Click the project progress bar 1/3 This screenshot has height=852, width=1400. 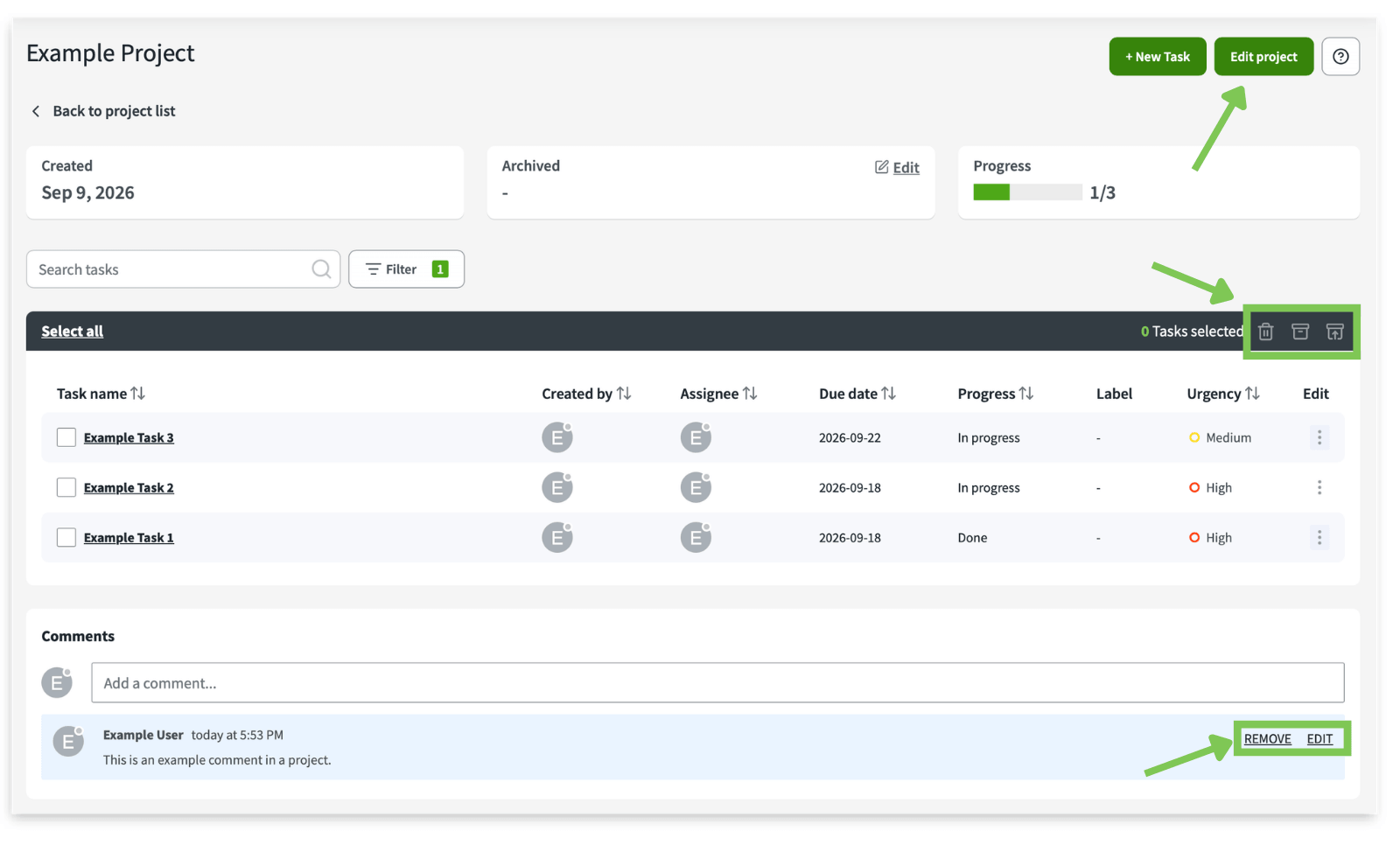tap(1027, 192)
